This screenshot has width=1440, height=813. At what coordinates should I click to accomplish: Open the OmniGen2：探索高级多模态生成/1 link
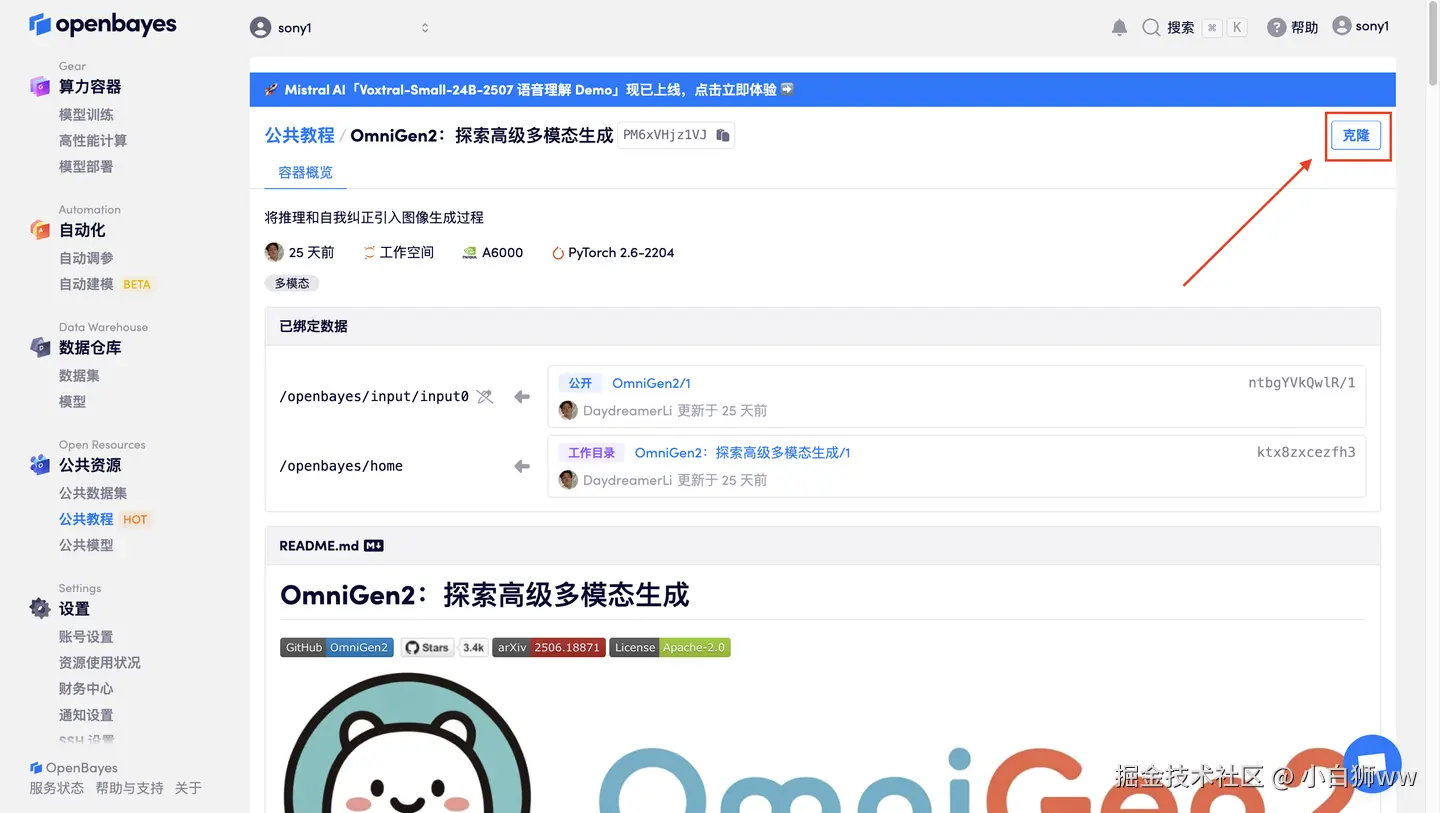[742, 453]
